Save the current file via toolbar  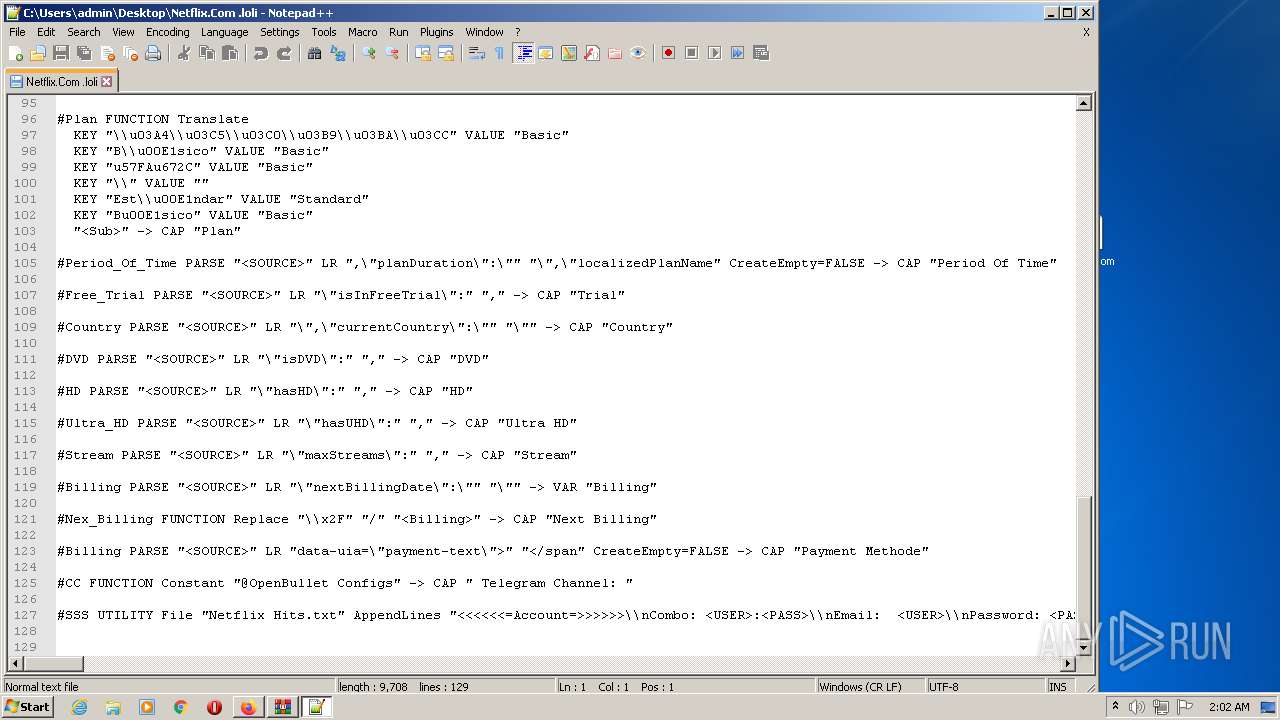tap(61, 53)
